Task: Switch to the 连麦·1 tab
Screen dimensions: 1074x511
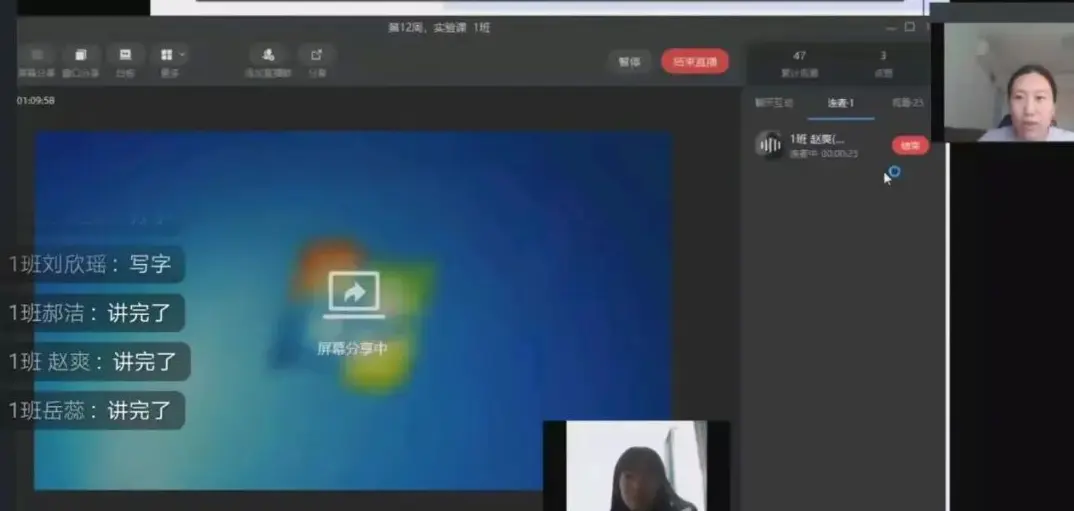Action: point(840,103)
